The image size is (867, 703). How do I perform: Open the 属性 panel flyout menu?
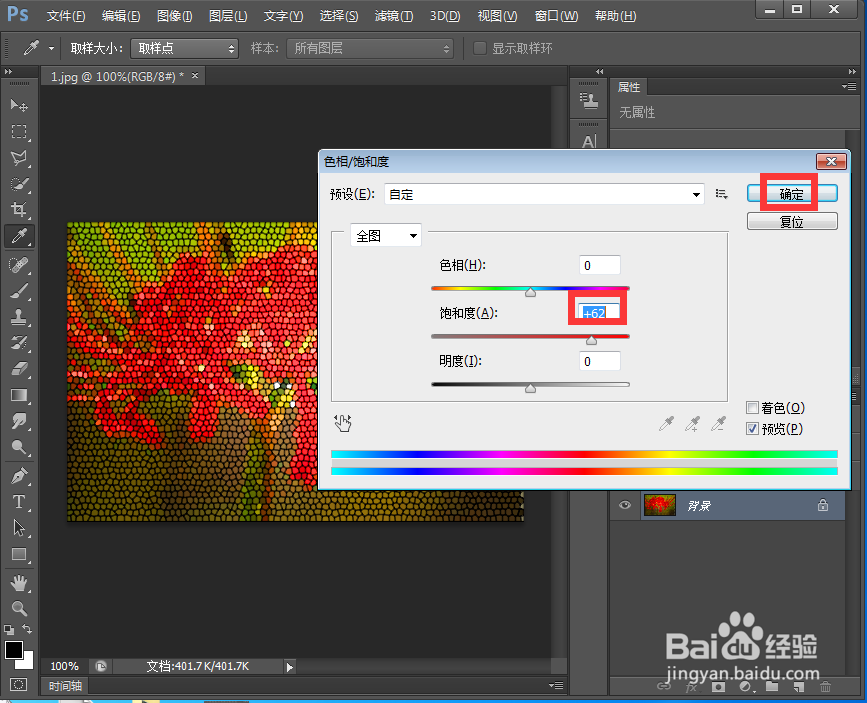(849, 86)
